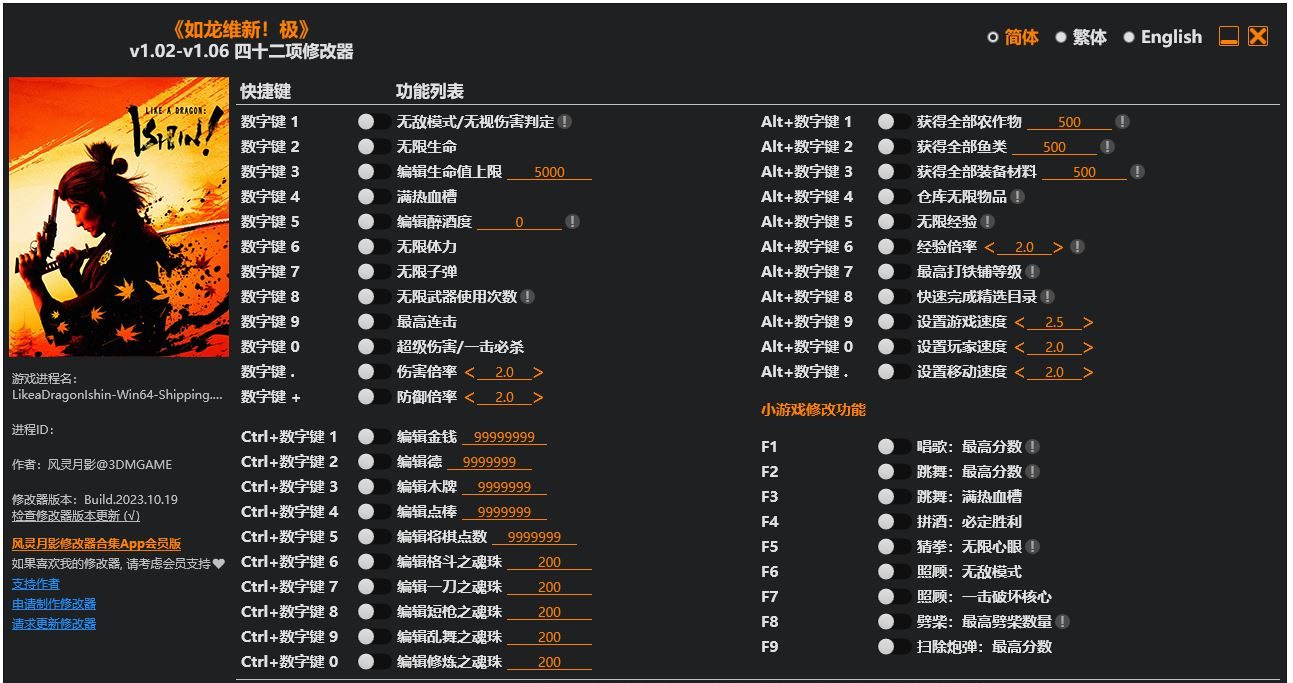
Task: Enable 超级伤害/一击必杀 toggle
Action: point(374,347)
